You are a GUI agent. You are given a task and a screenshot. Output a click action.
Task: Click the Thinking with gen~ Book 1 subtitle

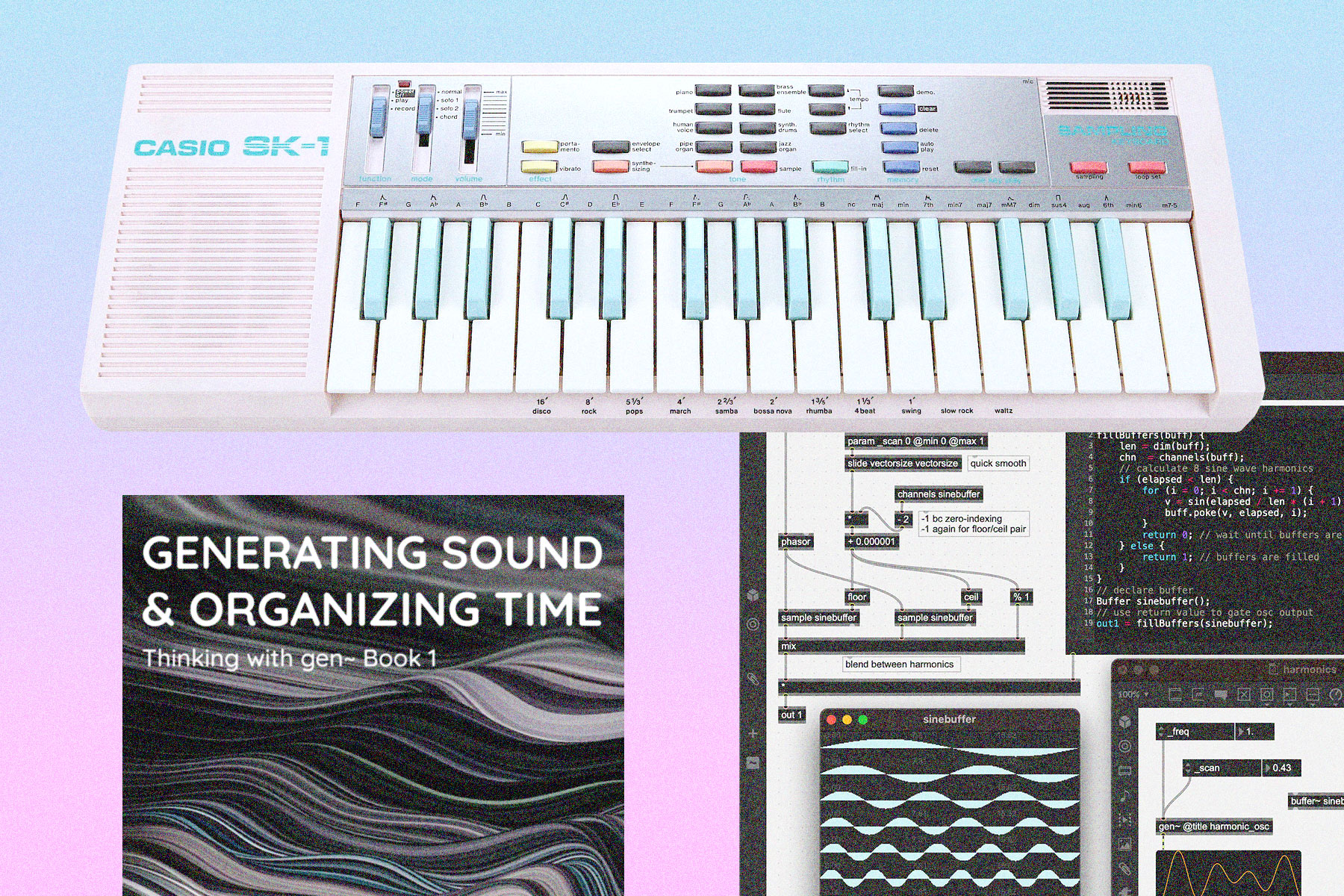[290, 659]
